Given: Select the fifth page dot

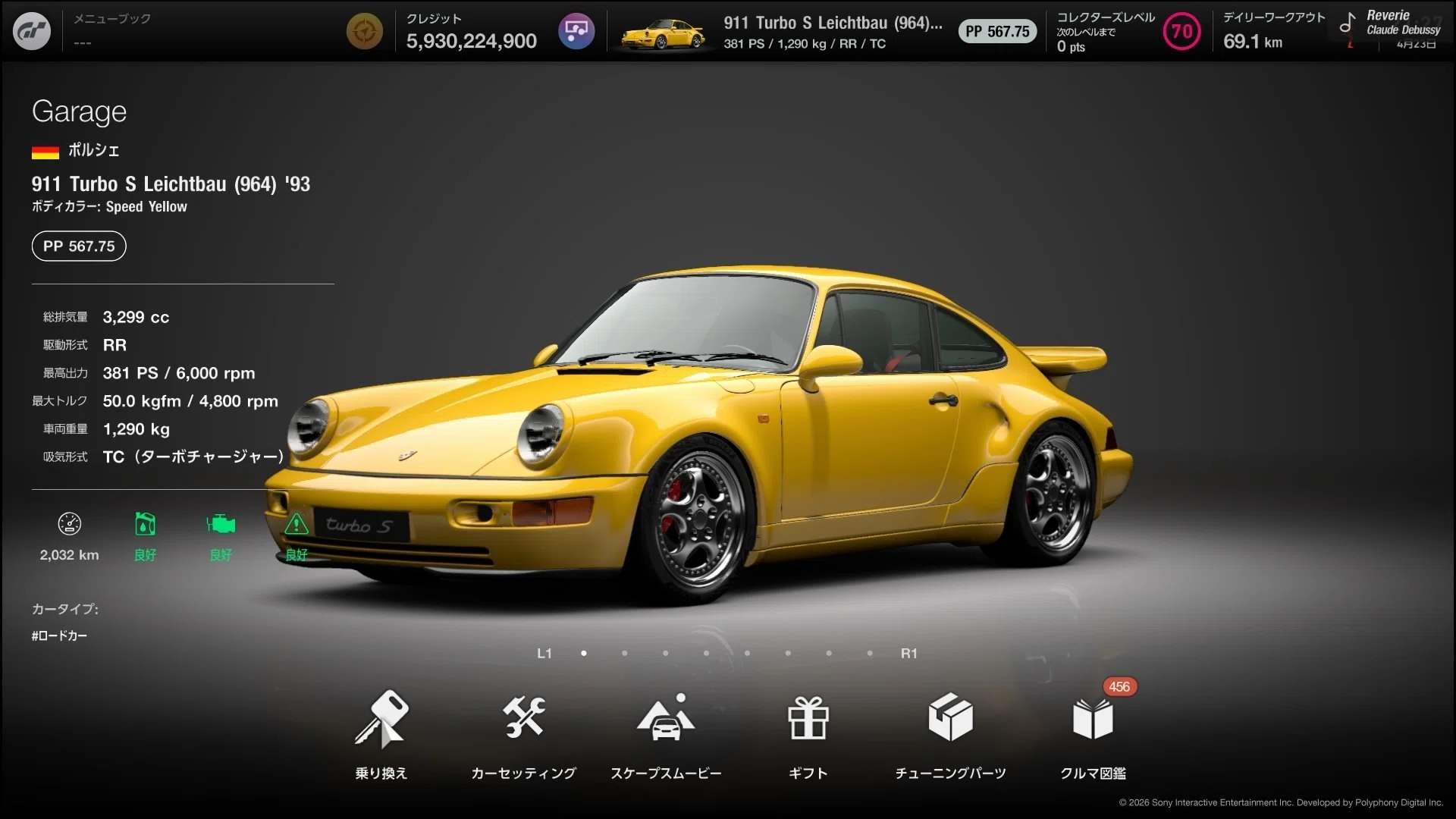Looking at the screenshot, I should 748,653.
